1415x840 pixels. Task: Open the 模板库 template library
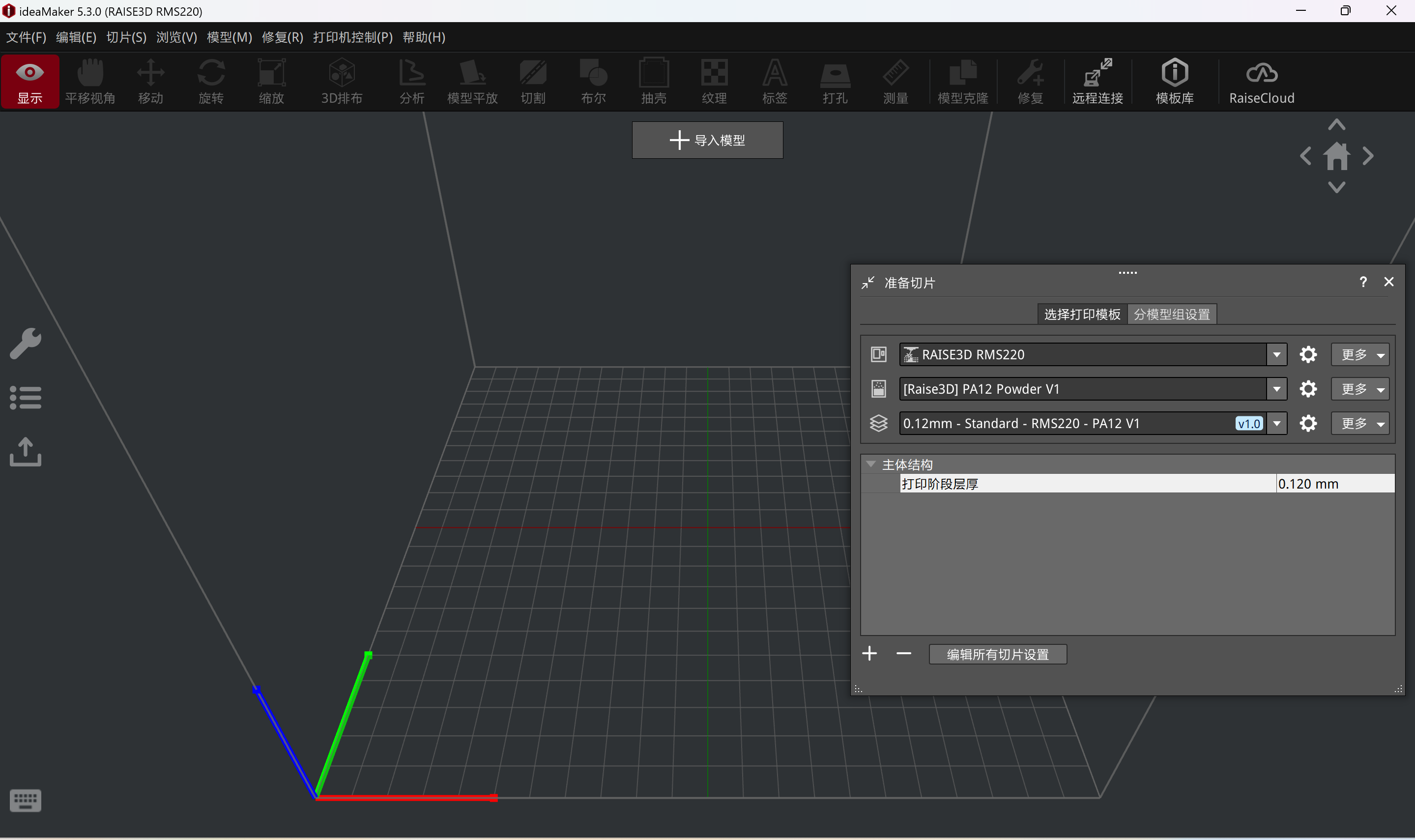tap(1175, 81)
